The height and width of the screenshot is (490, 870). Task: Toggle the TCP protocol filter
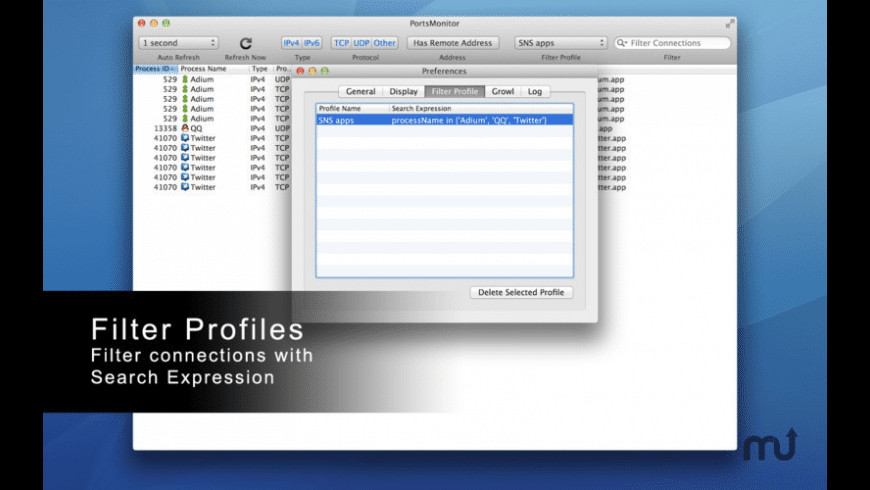click(341, 43)
